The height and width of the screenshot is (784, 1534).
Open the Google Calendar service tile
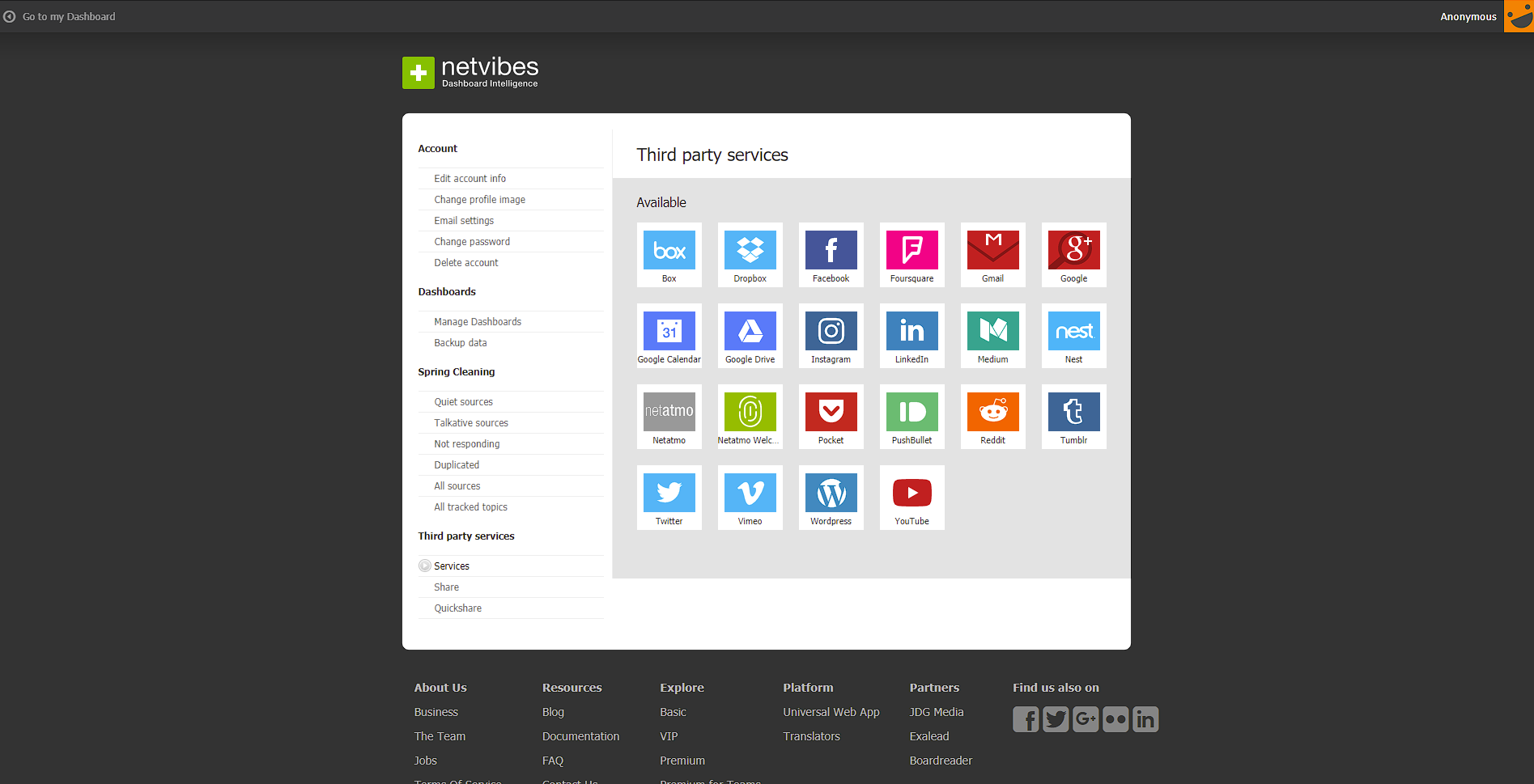tap(669, 336)
